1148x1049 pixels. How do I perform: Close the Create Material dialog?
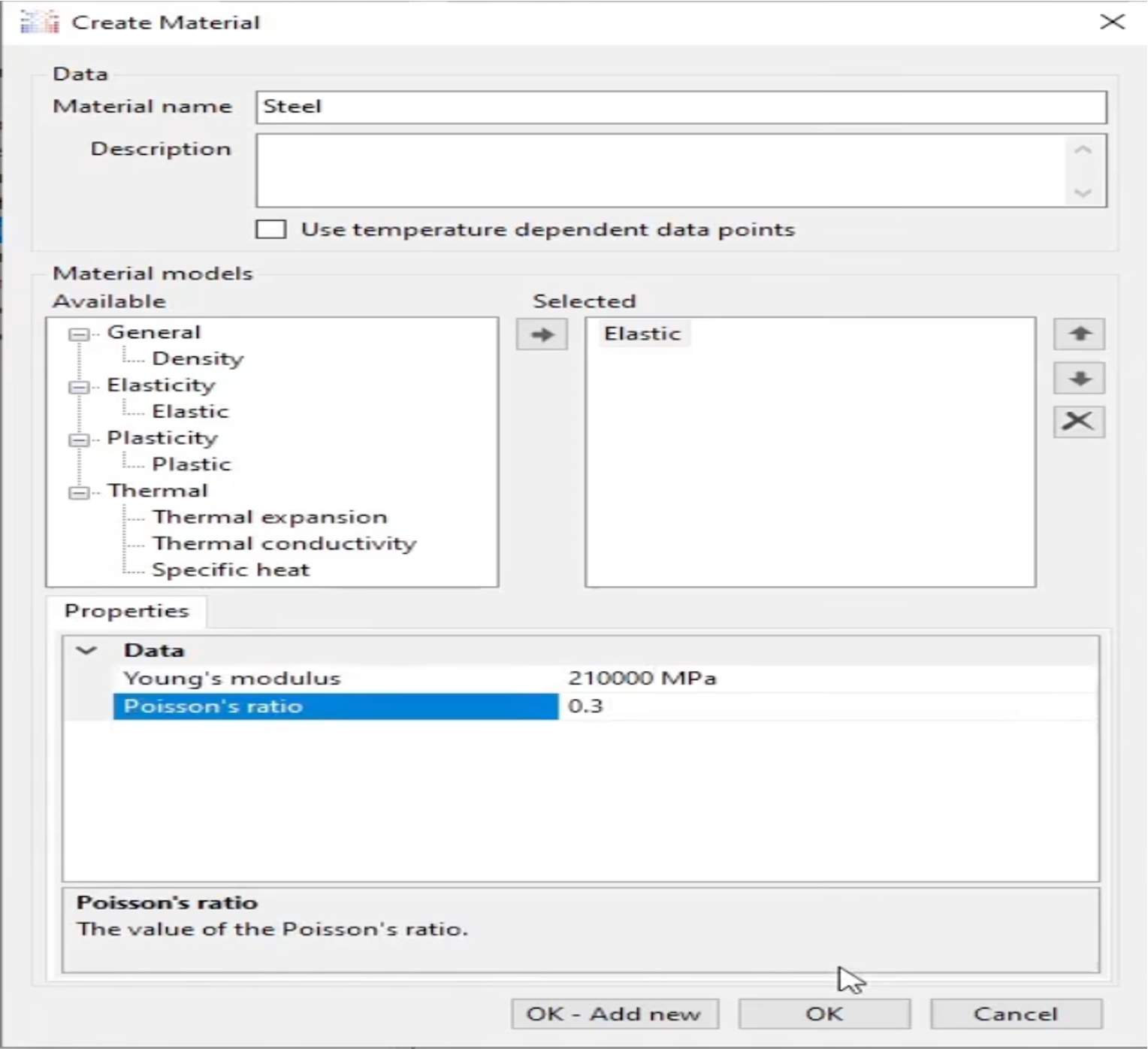click(1112, 22)
